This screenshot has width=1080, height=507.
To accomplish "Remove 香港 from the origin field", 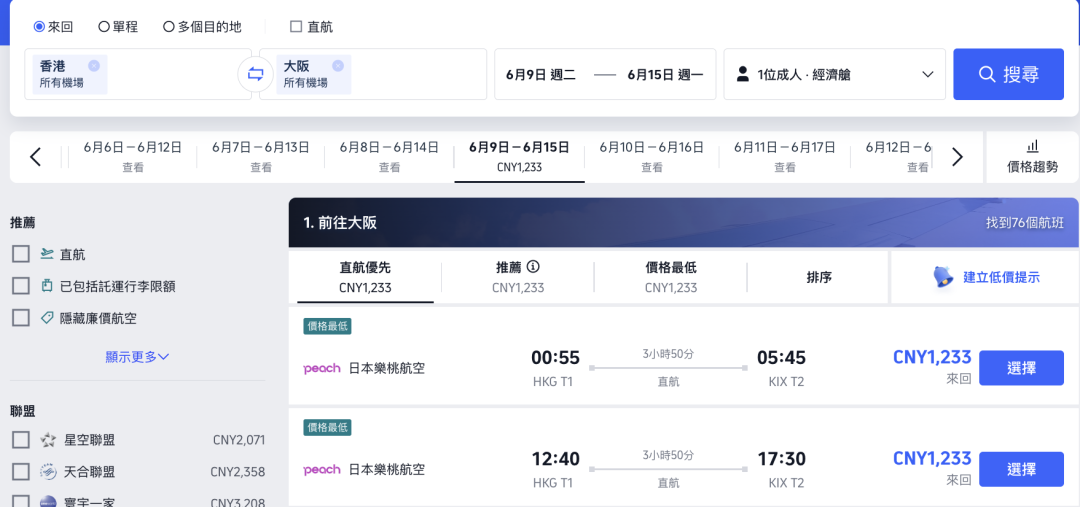I will click(94, 66).
